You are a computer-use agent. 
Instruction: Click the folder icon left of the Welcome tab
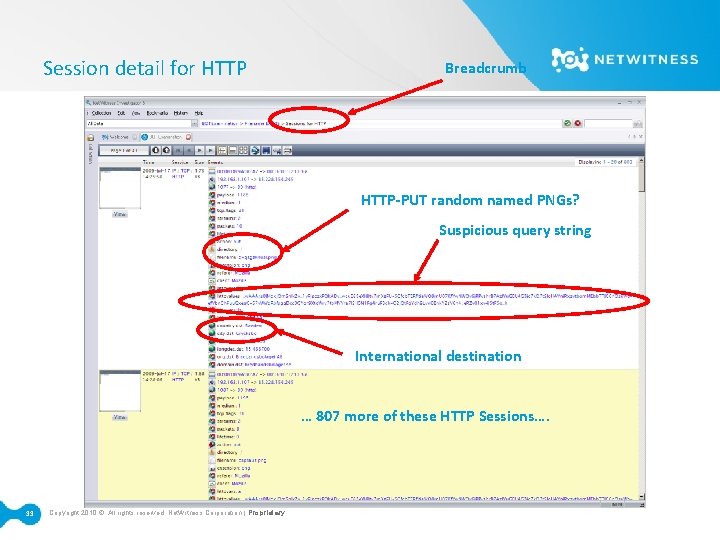(90, 137)
